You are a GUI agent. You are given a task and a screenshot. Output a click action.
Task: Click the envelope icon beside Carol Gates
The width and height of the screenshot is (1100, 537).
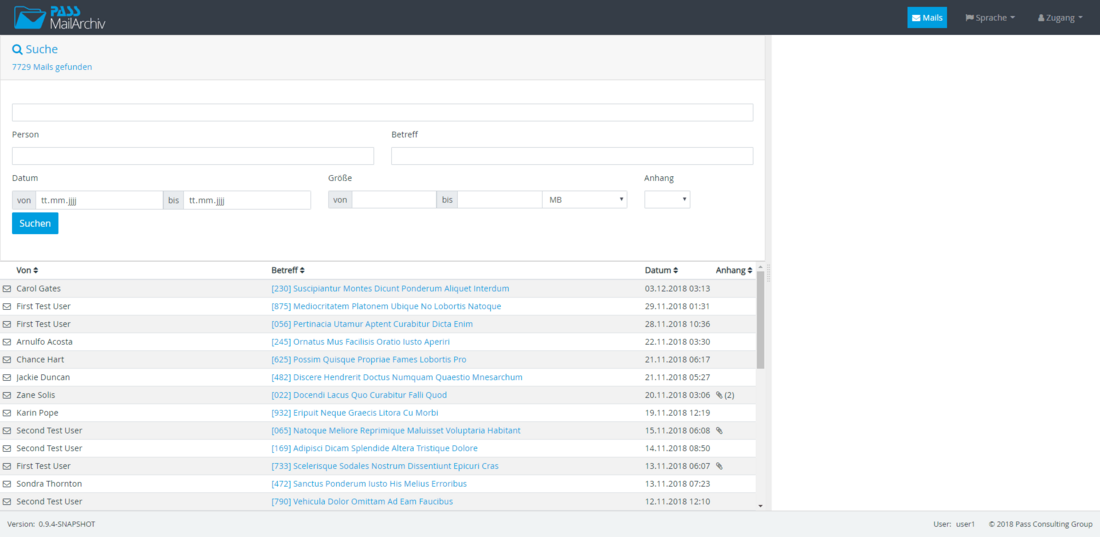tap(7, 289)
